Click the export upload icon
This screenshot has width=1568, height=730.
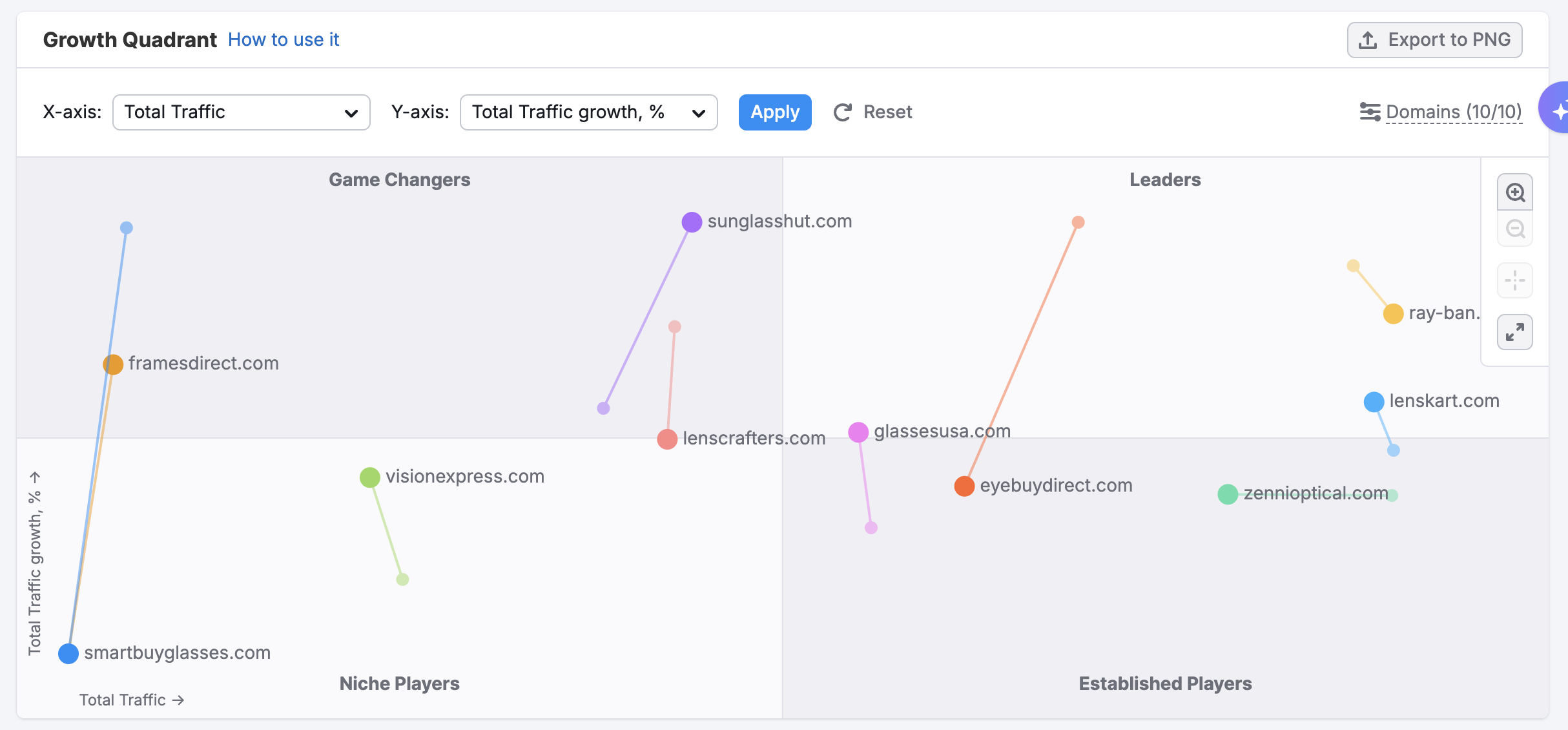pos(1368,40)
